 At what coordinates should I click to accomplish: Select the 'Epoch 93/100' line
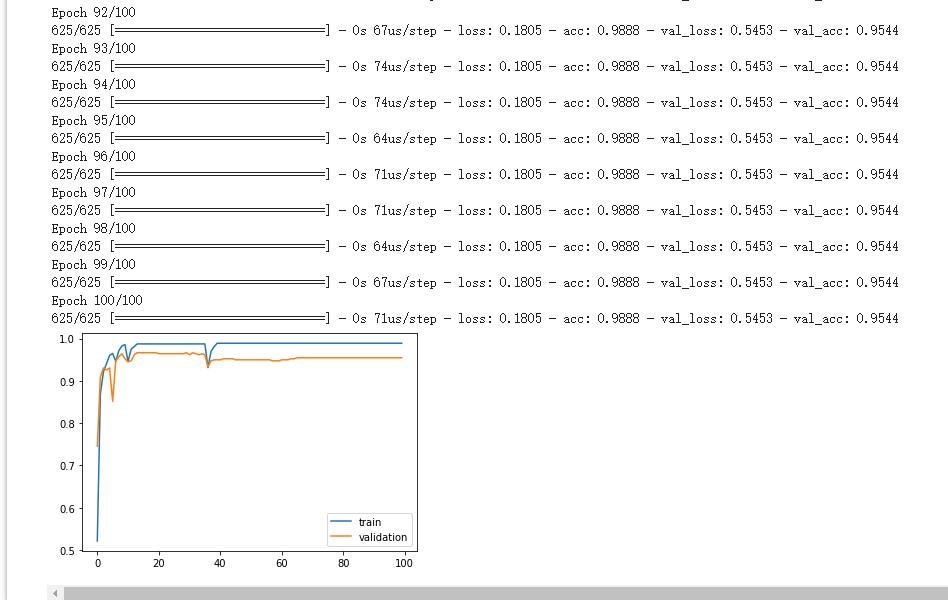94,48
